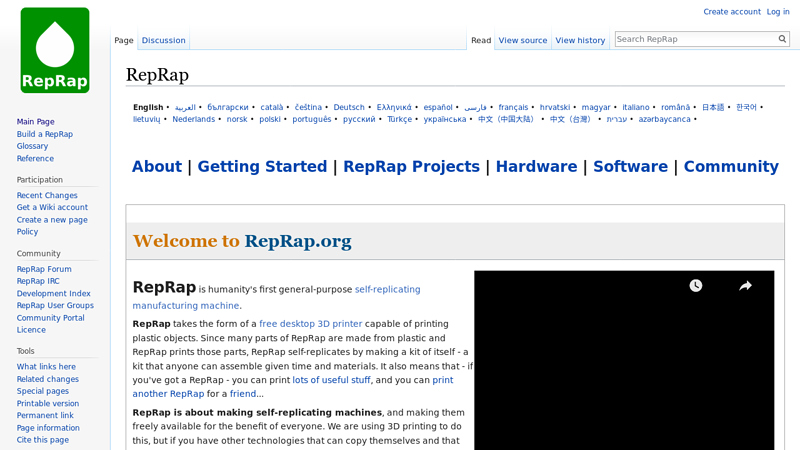Open the Log in link
The image size is (800, 450).
pyautogui.click(x=778, y=12)
